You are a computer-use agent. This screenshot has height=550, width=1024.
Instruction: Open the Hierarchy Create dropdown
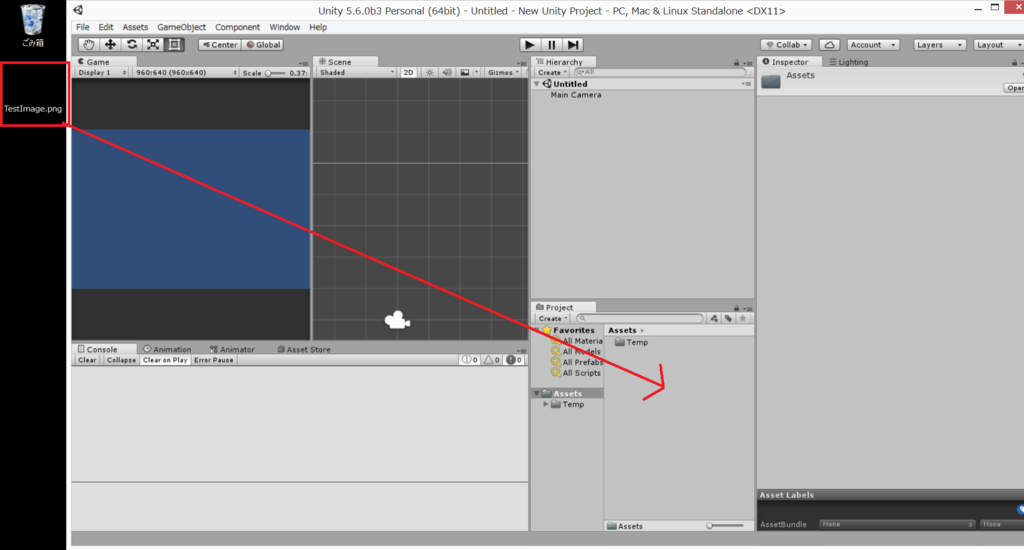(552, 73)
